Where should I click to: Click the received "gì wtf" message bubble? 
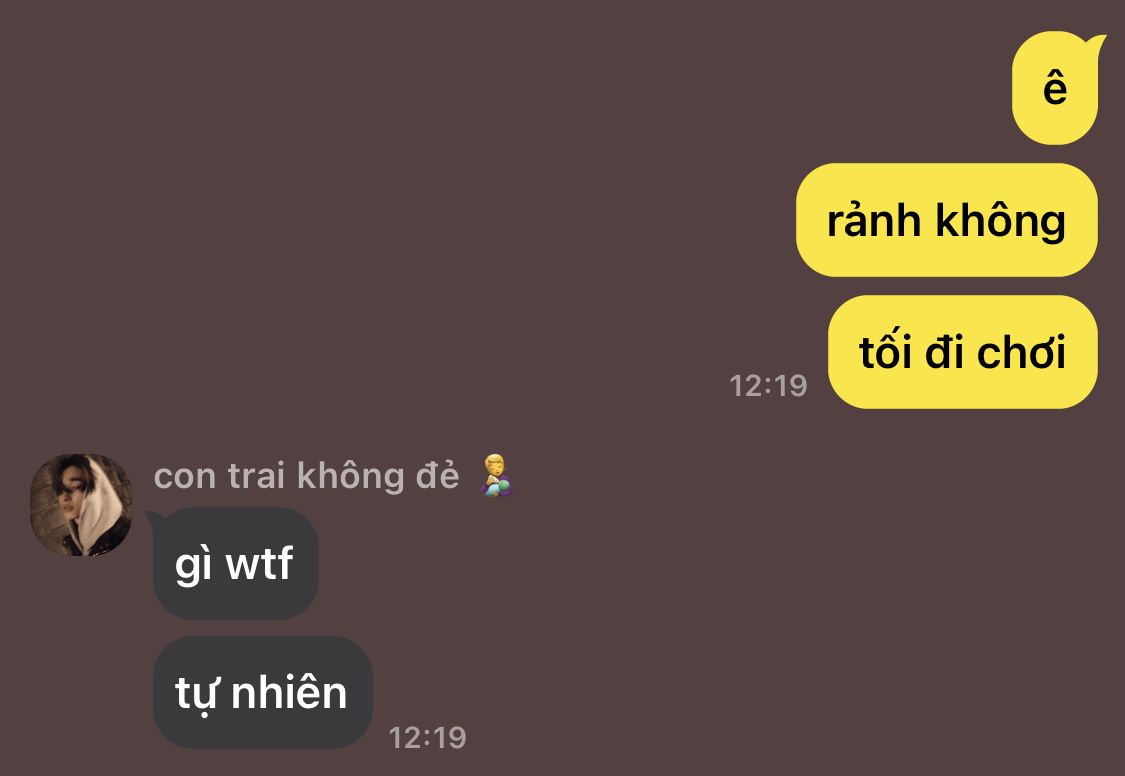pos(235,563)
